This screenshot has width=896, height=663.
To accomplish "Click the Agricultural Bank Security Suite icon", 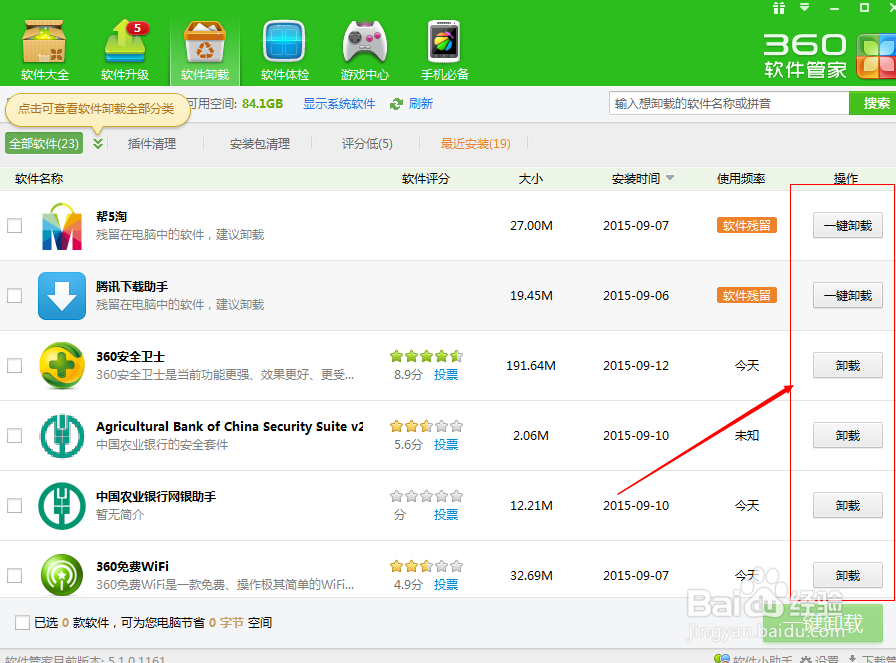I will pos(62,436).
